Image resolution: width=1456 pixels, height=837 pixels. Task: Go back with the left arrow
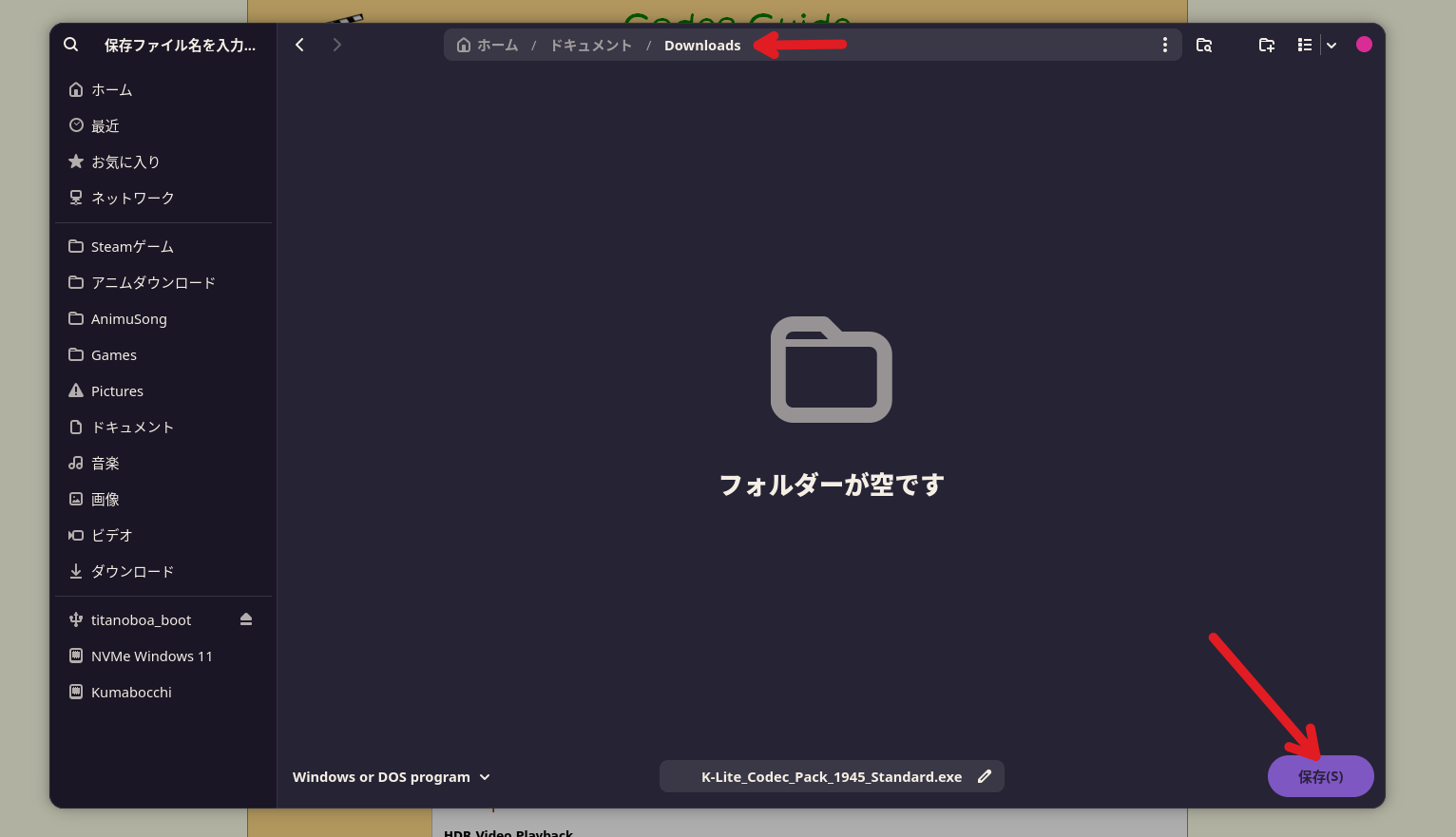click(x=299, y=45)
